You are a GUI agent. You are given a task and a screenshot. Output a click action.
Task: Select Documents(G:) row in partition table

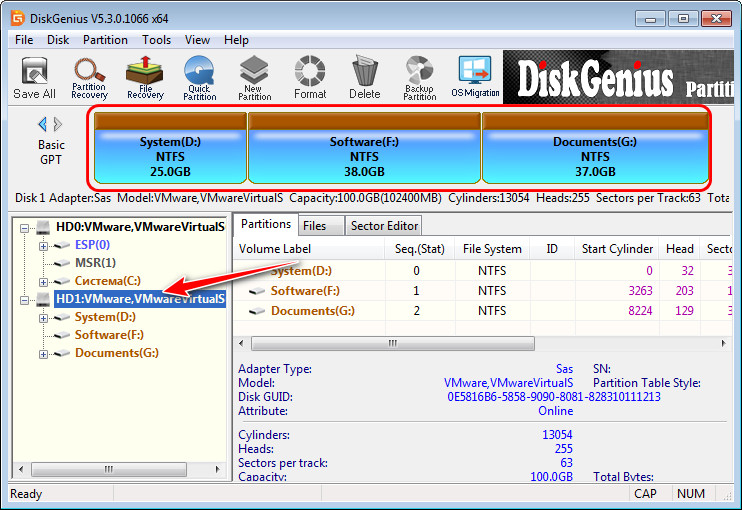(483, 311)
